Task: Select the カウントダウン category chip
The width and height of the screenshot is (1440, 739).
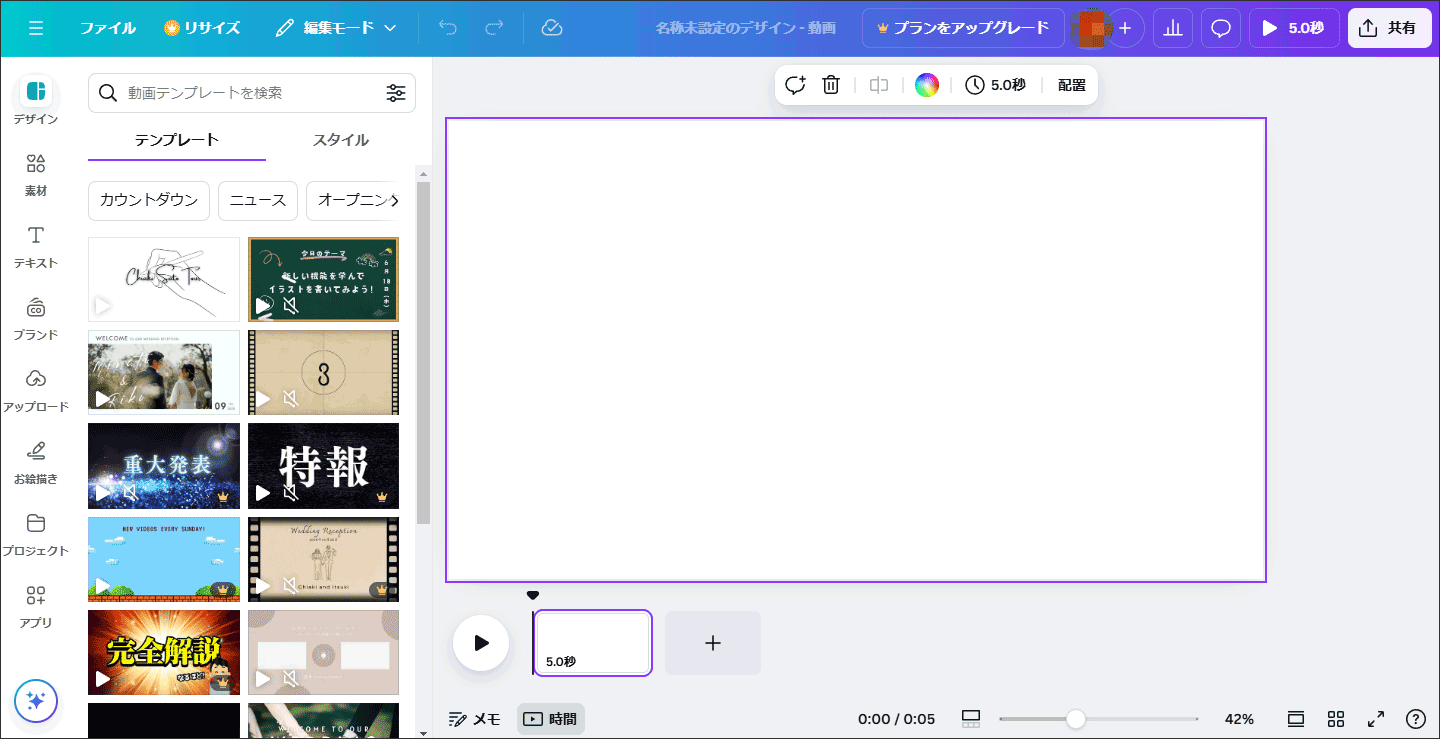Action: [149, 200]
